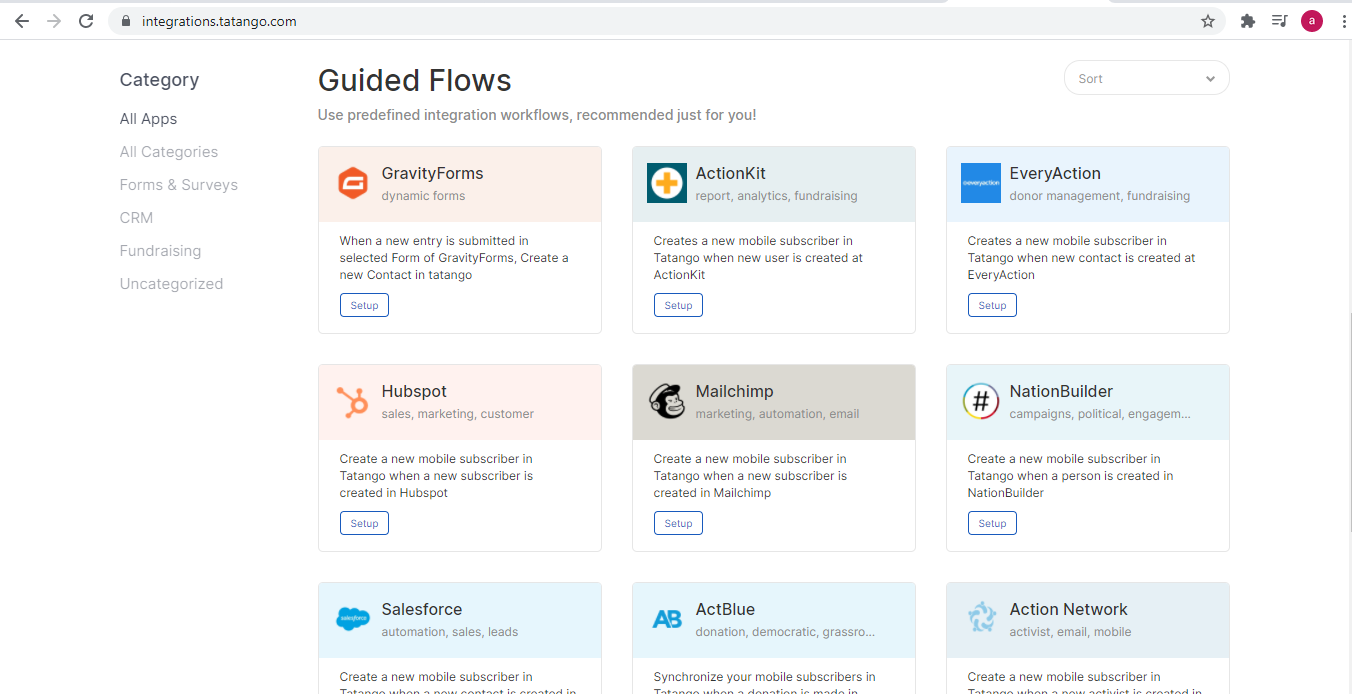Select All Categories in sidebar
This screenshot has height=694, width=1352.
pos(169,152)
